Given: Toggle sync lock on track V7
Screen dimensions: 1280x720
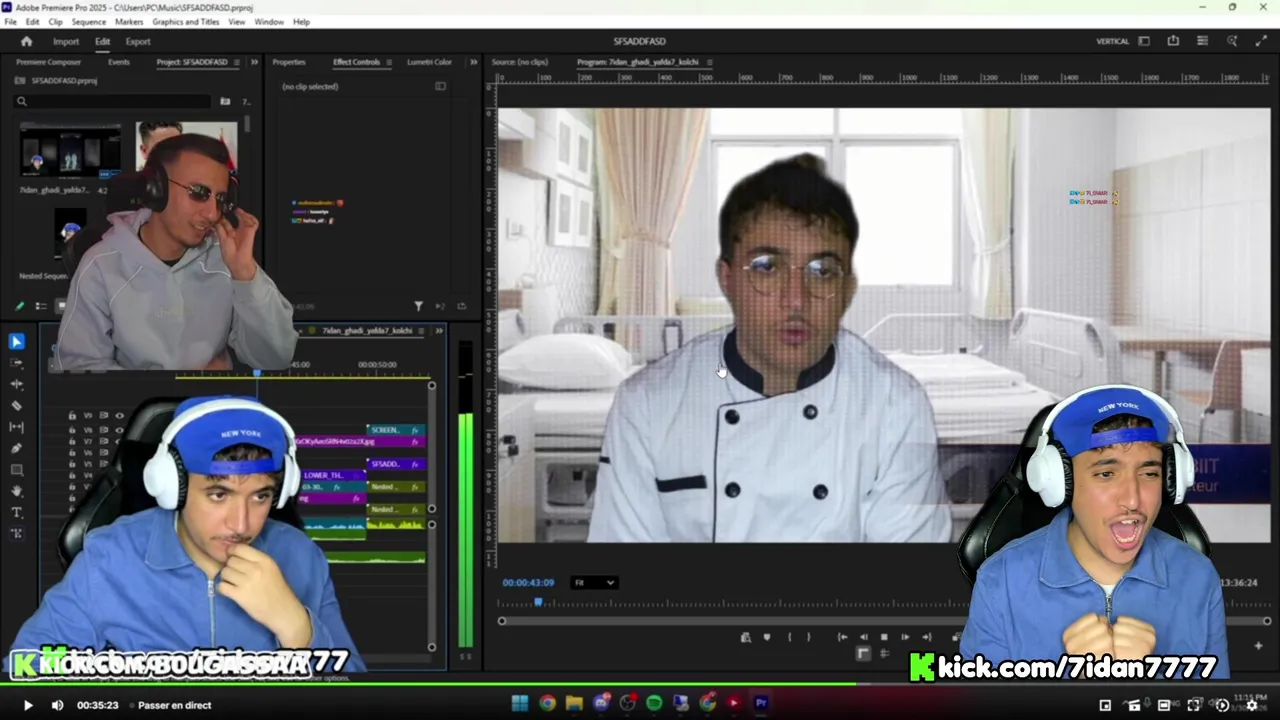Looking at the screenshot, I should coord(103,441).
